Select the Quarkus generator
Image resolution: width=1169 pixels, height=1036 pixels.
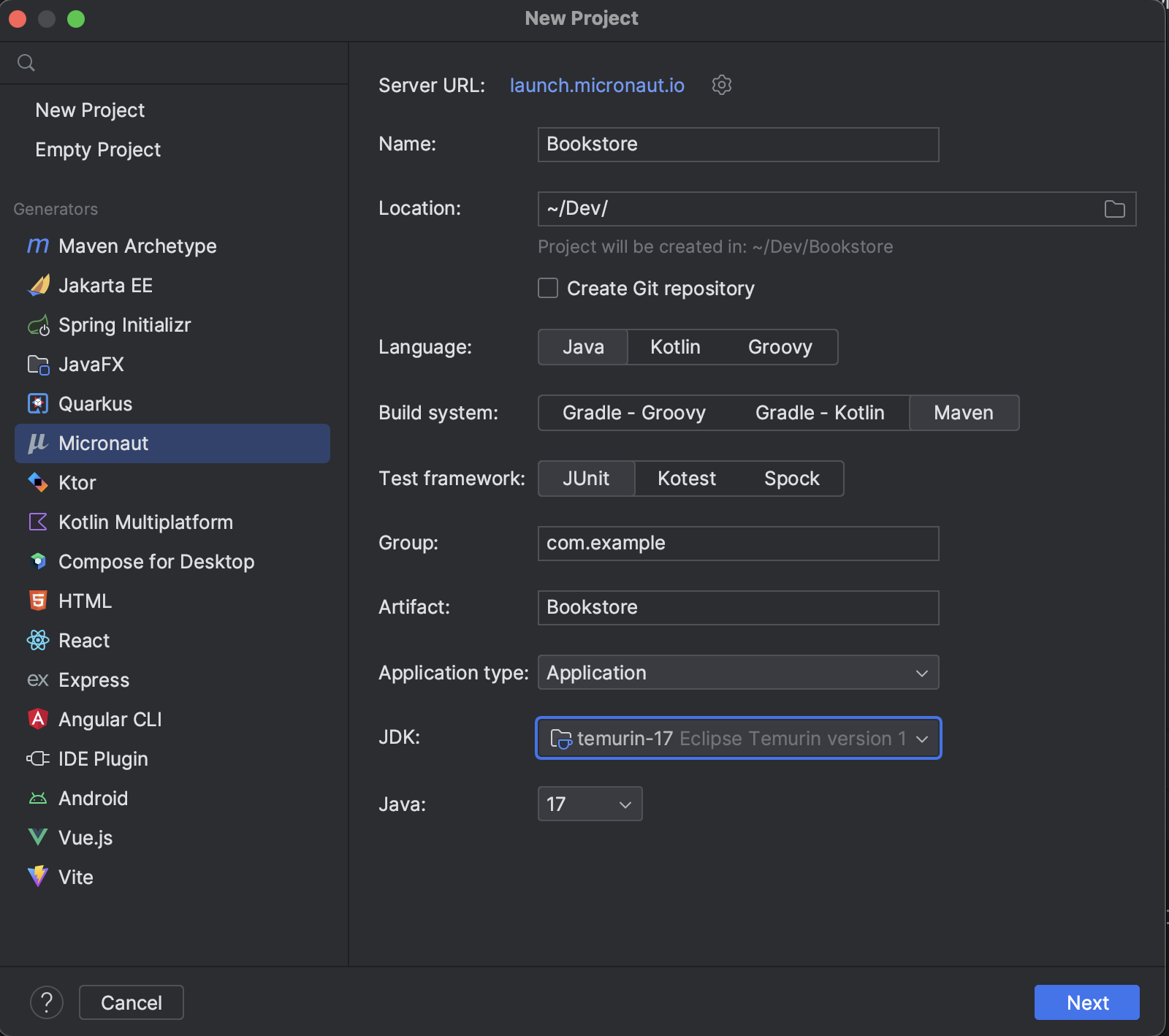[x=172, y=404]
